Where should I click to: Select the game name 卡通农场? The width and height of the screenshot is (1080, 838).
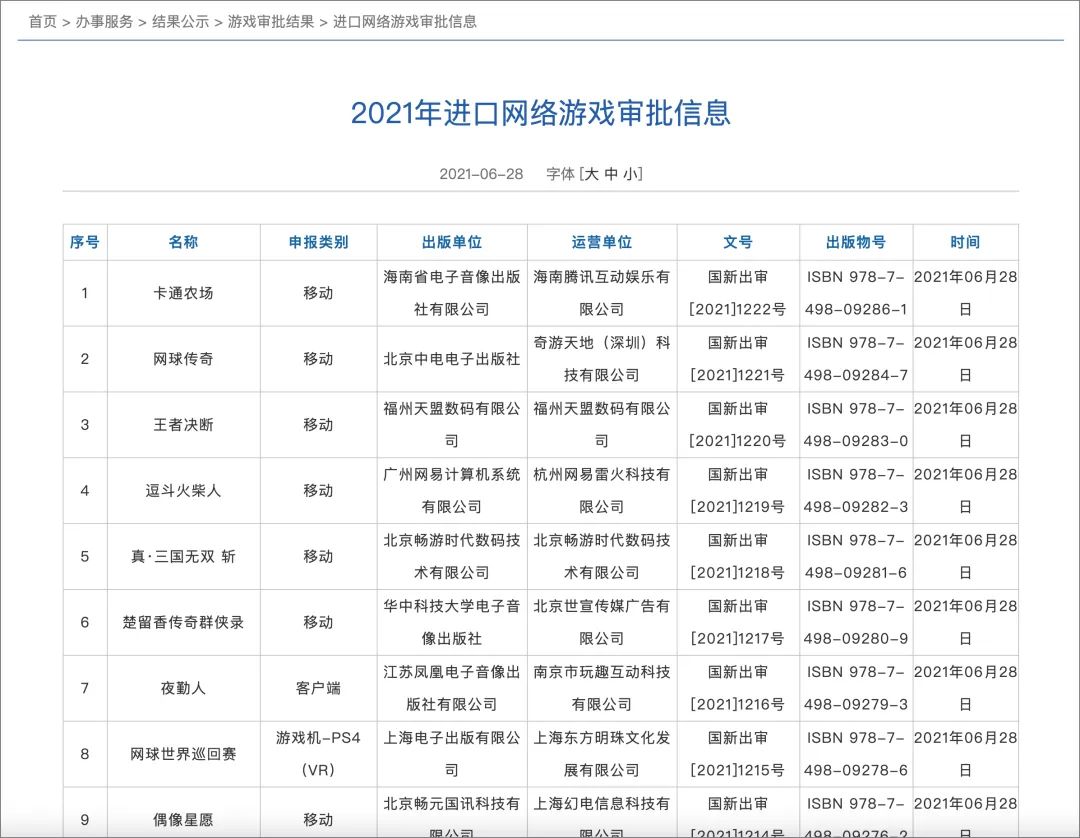tap(183, 293)
